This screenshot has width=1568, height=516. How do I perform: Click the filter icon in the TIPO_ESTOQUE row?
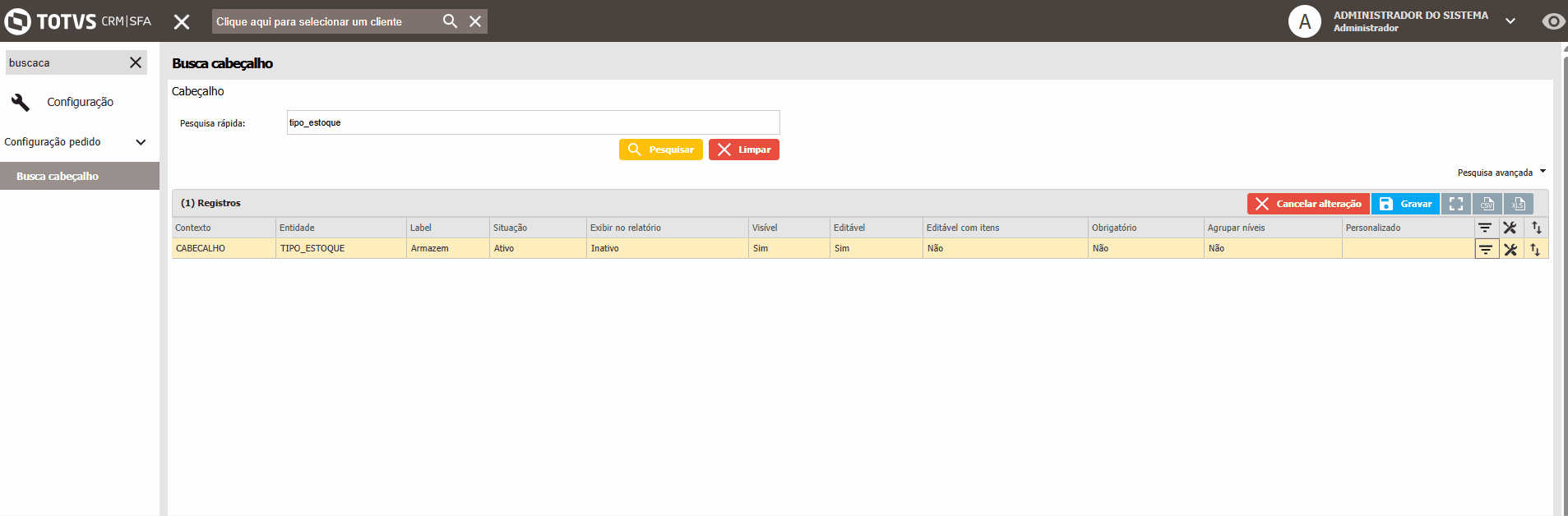[x=1486, y=249]
